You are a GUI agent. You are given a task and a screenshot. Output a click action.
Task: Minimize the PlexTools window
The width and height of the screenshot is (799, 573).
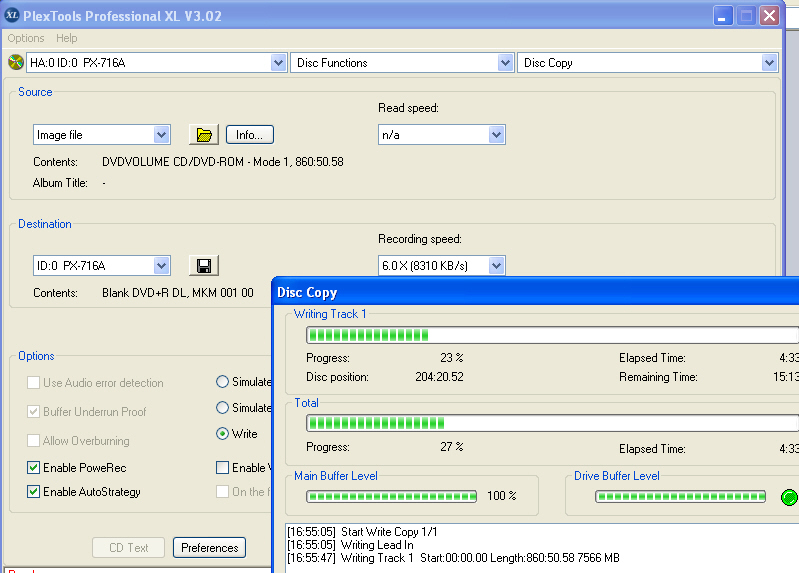tap(723, 16)
